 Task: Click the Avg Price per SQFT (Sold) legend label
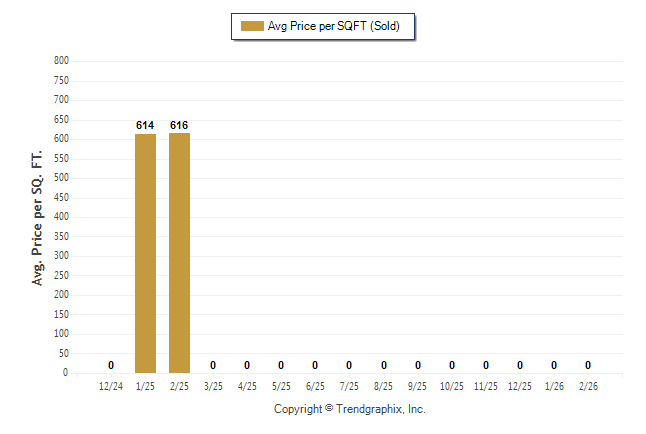point(333,26)
